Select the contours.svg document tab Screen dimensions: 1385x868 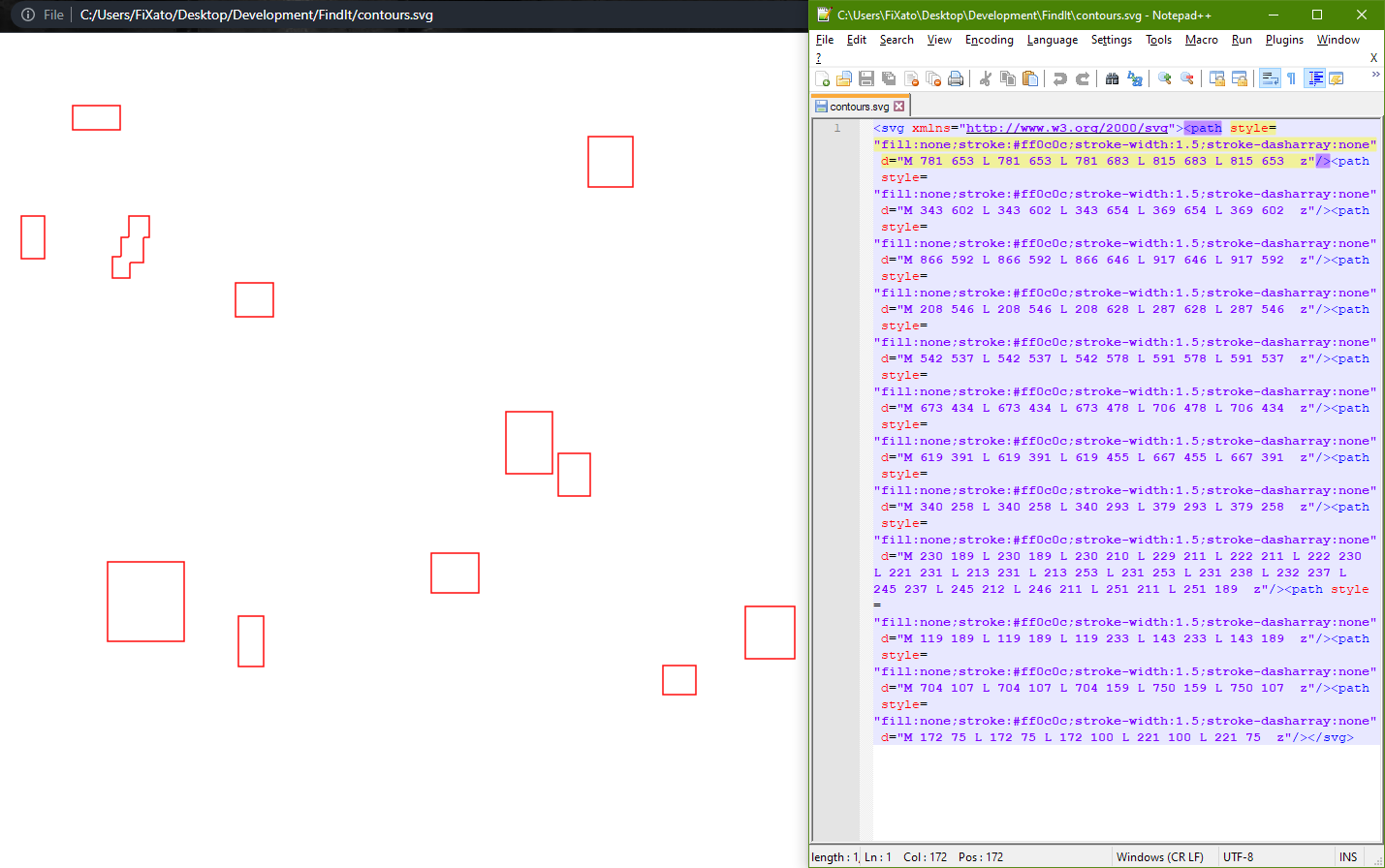point(860,107)
